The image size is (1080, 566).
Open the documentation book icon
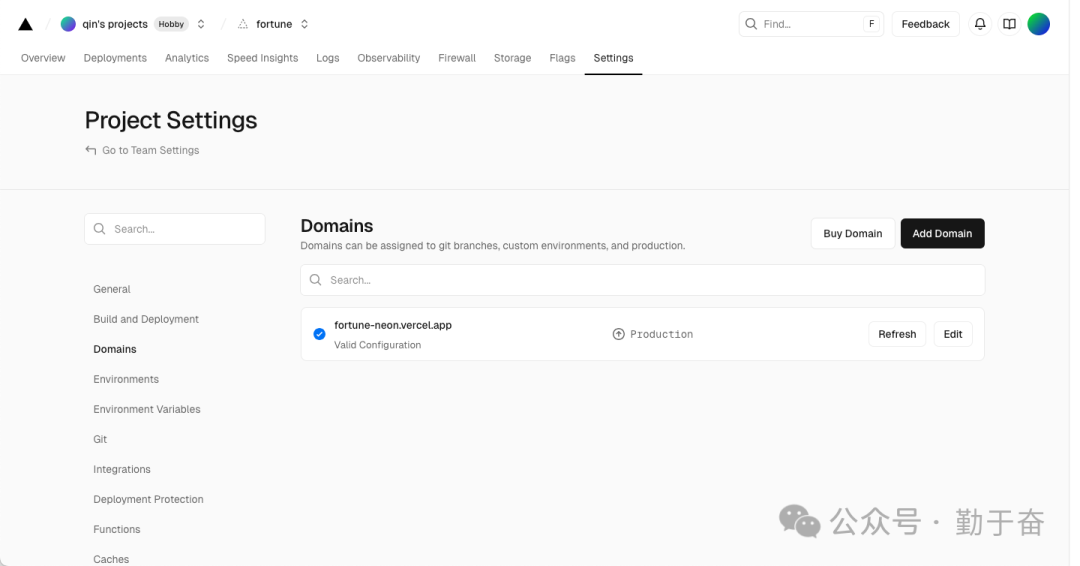point(1009,24)
